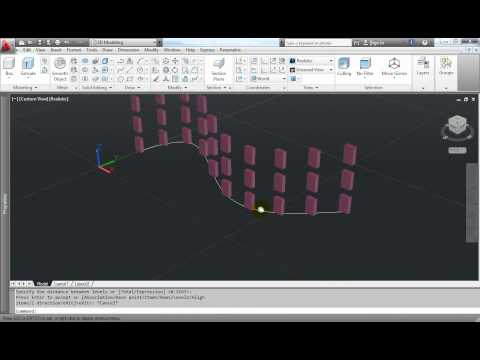Open the Express menu

(x=207, y=50)
